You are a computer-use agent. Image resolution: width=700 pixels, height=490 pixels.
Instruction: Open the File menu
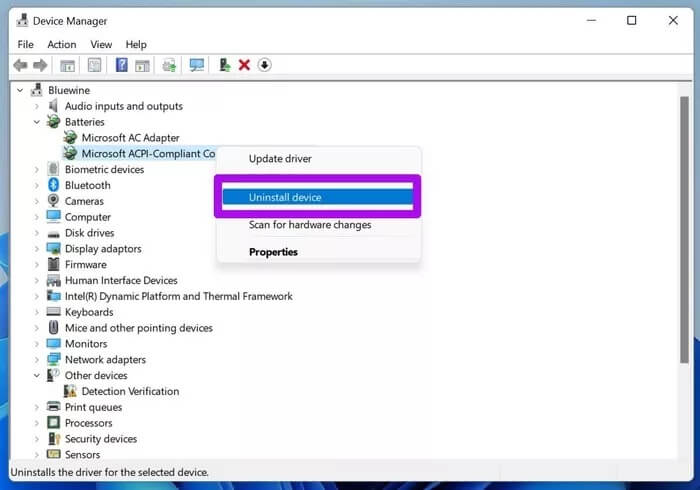(x=25, y=44)
